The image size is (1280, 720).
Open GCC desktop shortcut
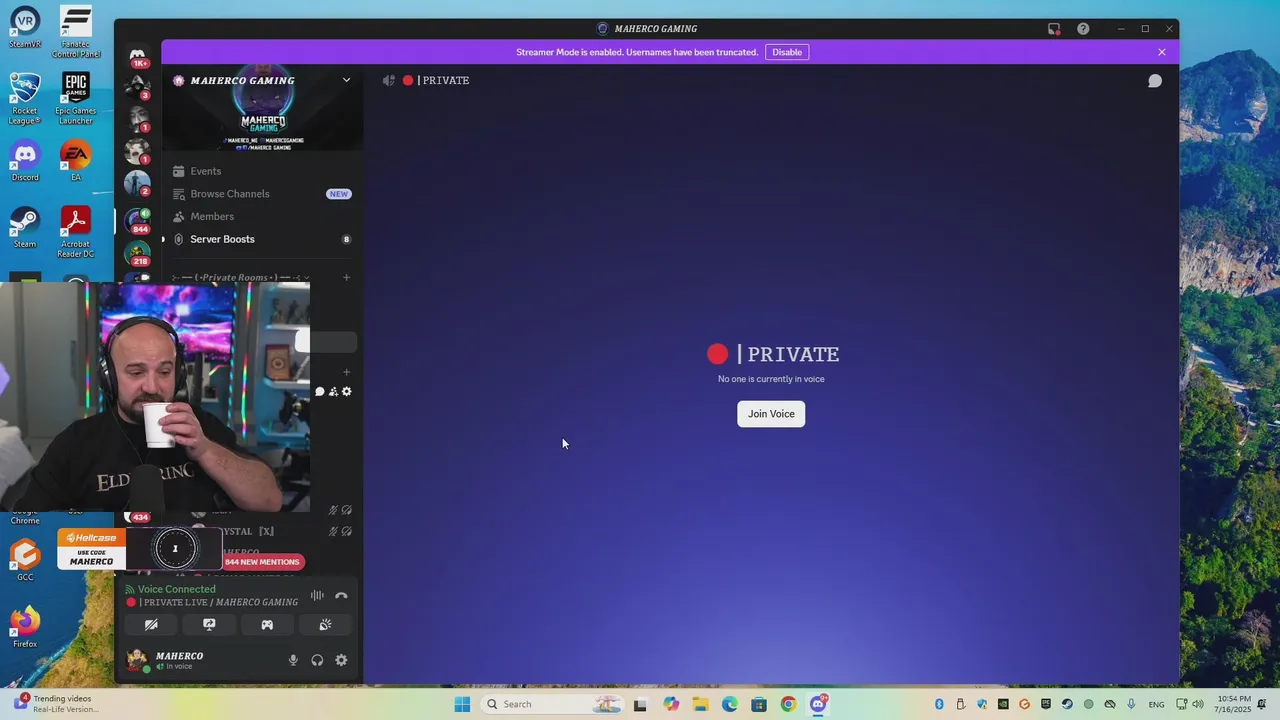pyautogui.click(x=25, y=560)
